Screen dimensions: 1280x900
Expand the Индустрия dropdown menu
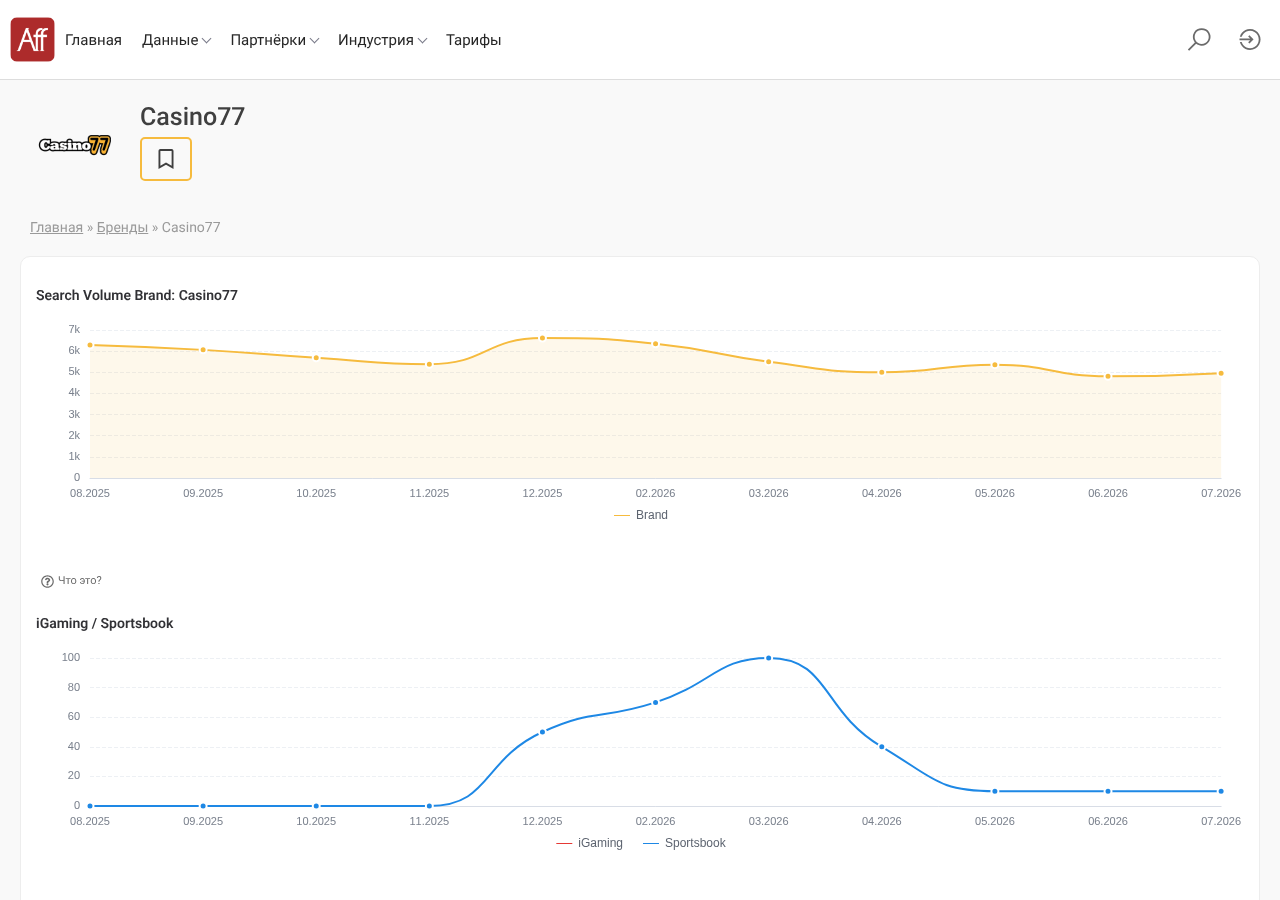click(383, 40)
